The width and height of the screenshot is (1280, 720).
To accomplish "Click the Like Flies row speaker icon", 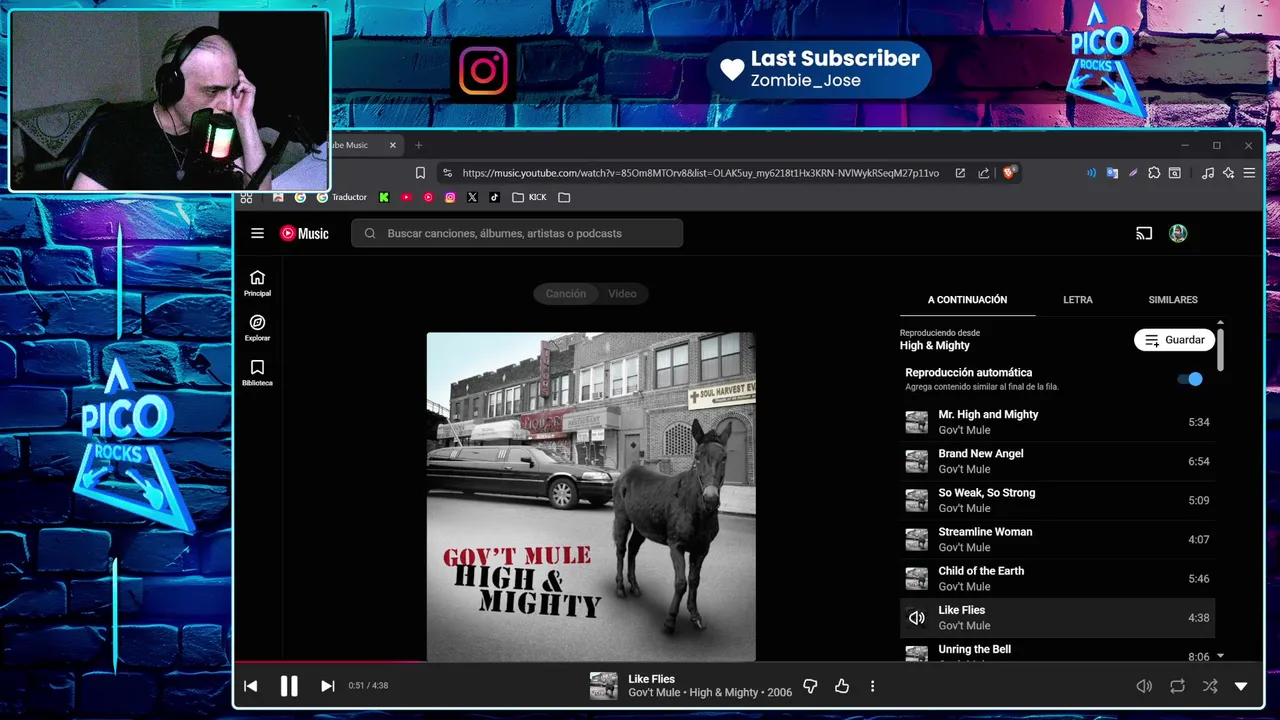I will point(916,618).
